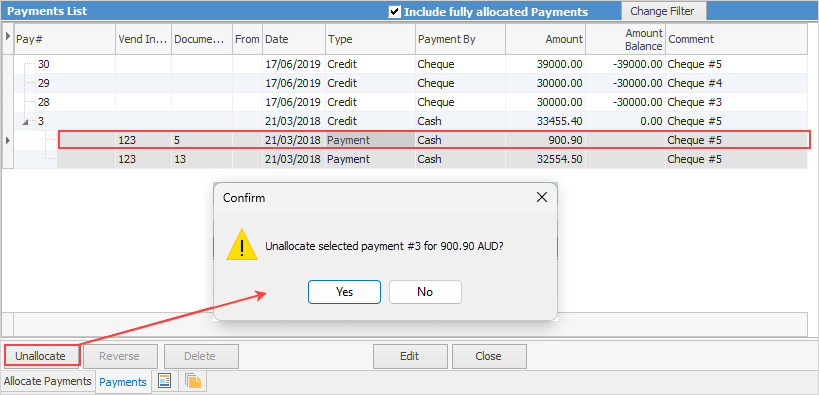Click the Cheque #4 comment cell
The height and width of the screenshot is (395, 819).
736,84
